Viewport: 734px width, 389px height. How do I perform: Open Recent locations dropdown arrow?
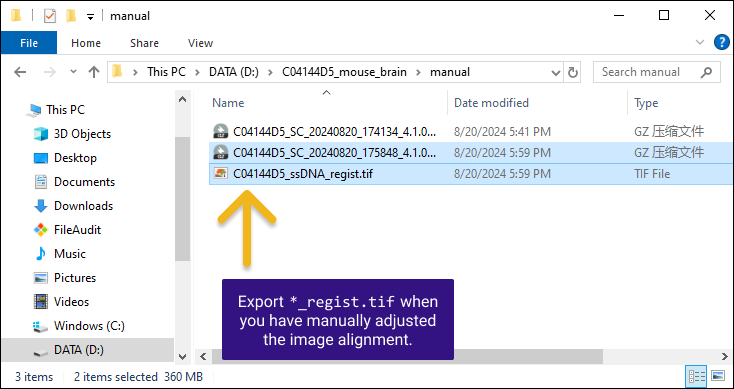73,72
